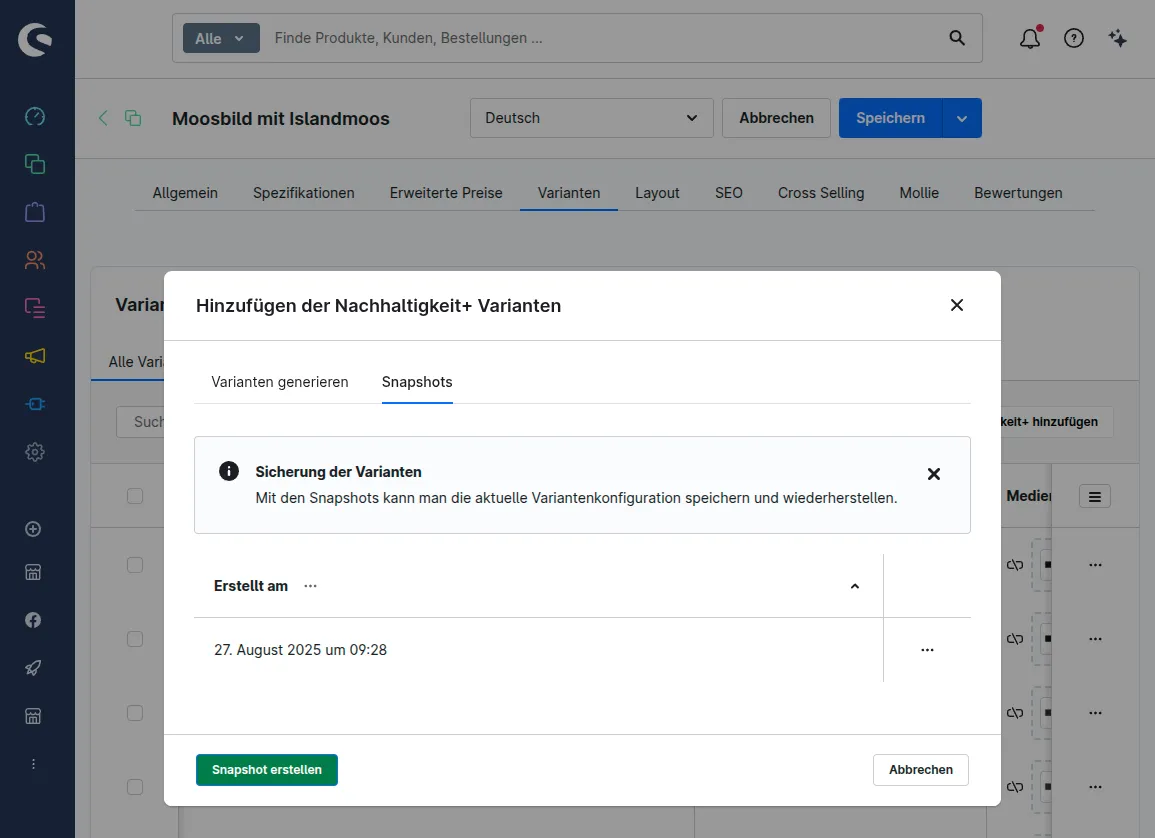Open row actions dots of second variant row
The width and height of the screenshot is (1155, 838).
[1095, 638]
